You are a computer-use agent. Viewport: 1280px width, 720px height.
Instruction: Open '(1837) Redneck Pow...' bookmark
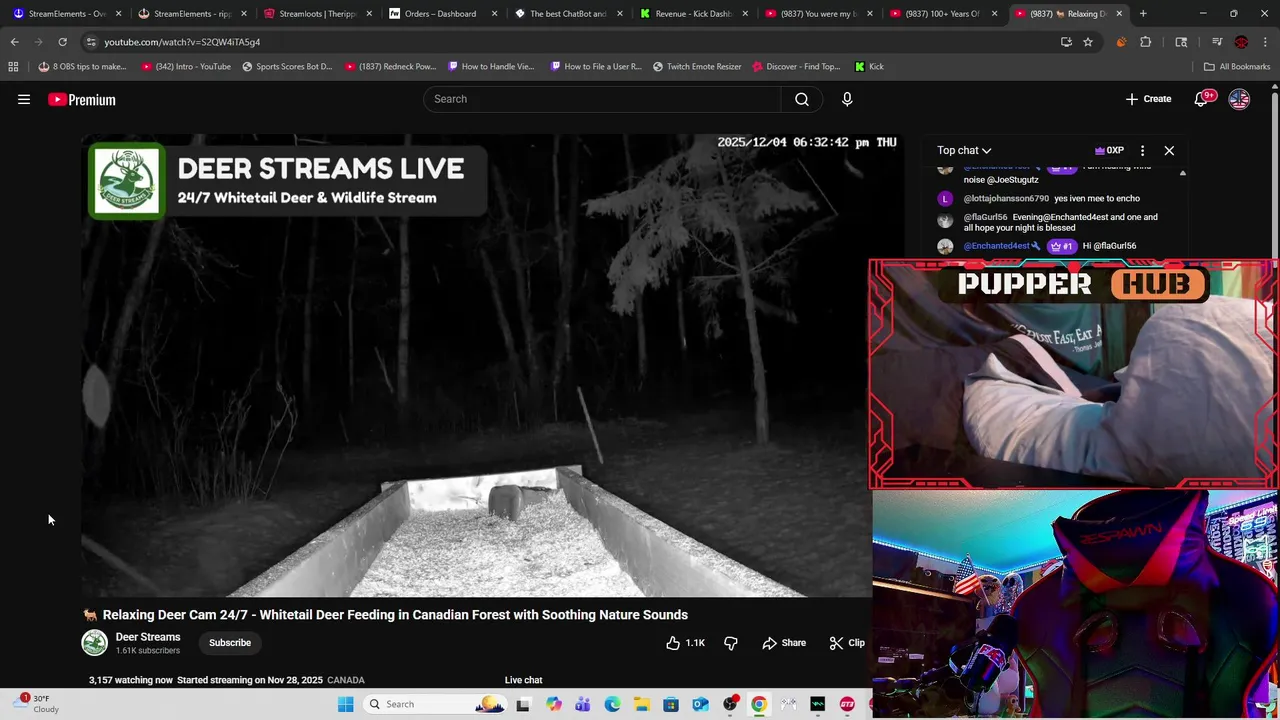(x=391, y=67)
